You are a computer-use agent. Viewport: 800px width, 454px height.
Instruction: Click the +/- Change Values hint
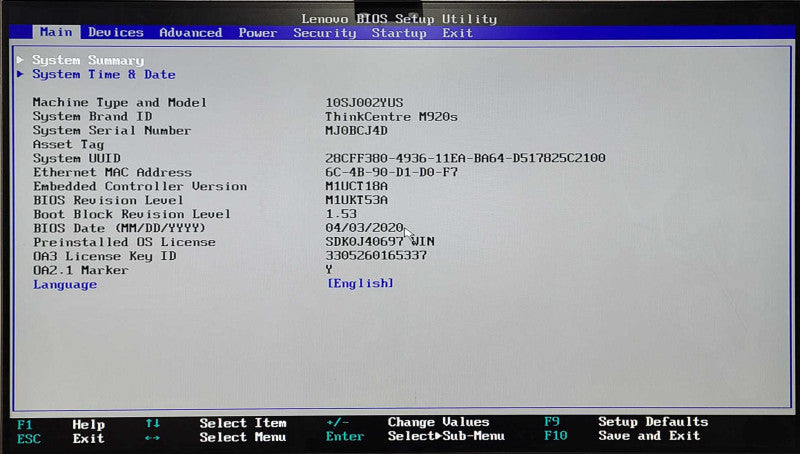pos(408,422)
